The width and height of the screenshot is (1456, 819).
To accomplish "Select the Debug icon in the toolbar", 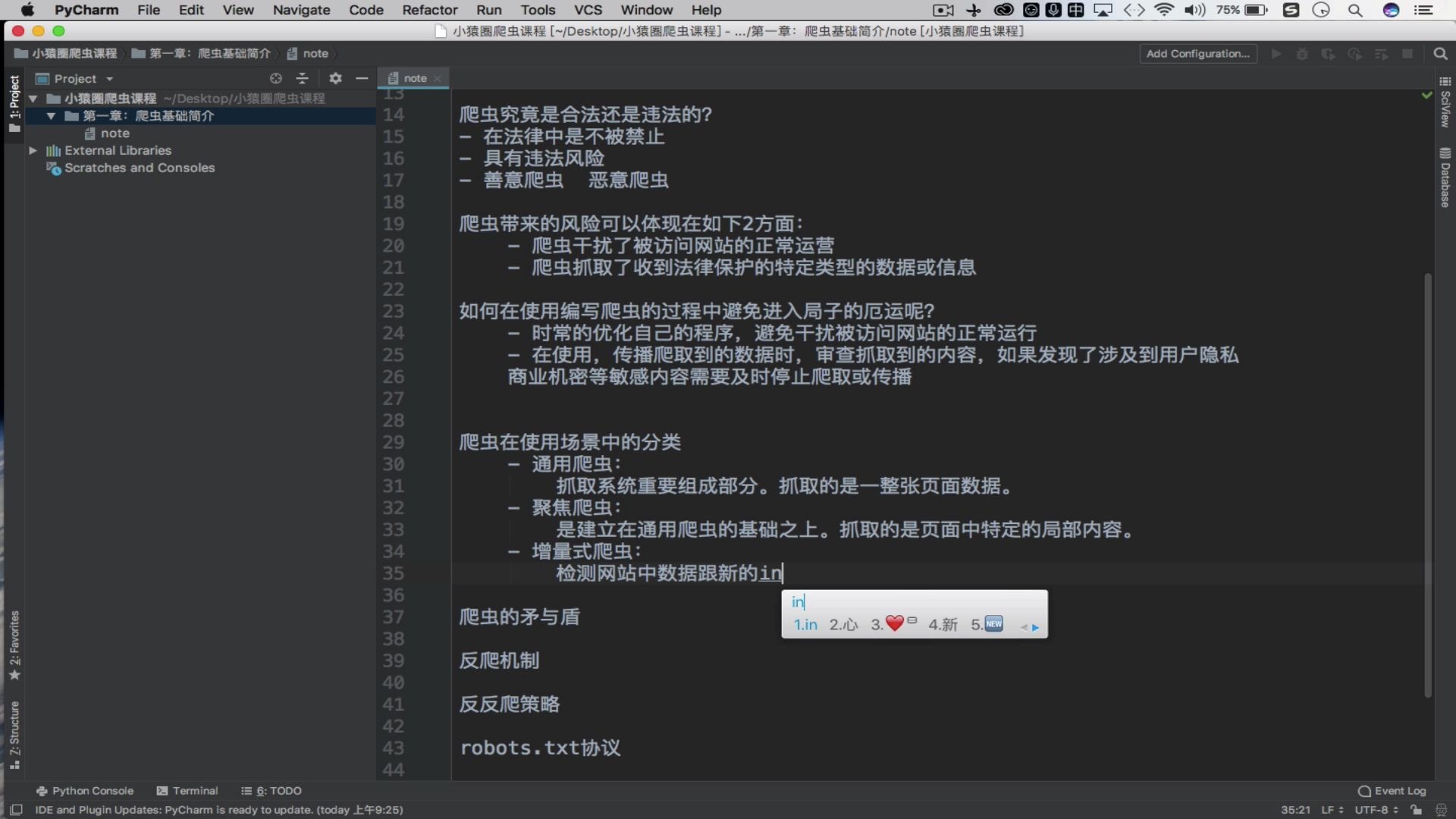I will pos(1301,54).
